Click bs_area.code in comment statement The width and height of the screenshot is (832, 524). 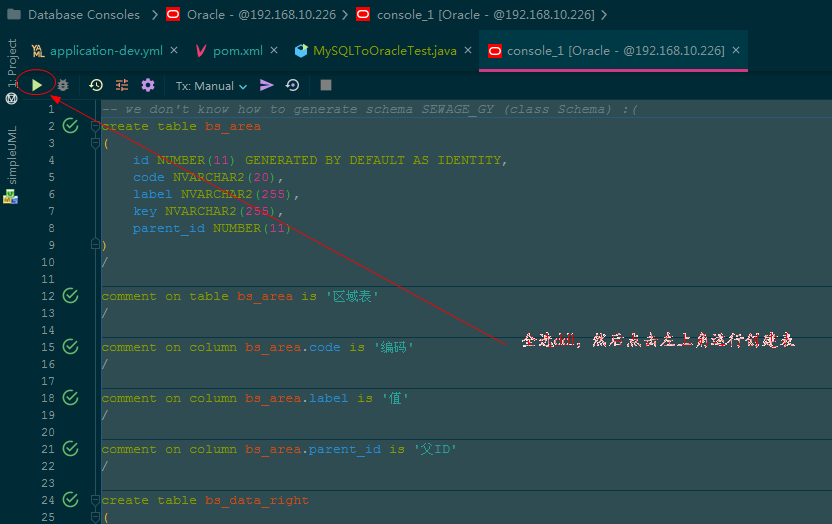point(292,347)
